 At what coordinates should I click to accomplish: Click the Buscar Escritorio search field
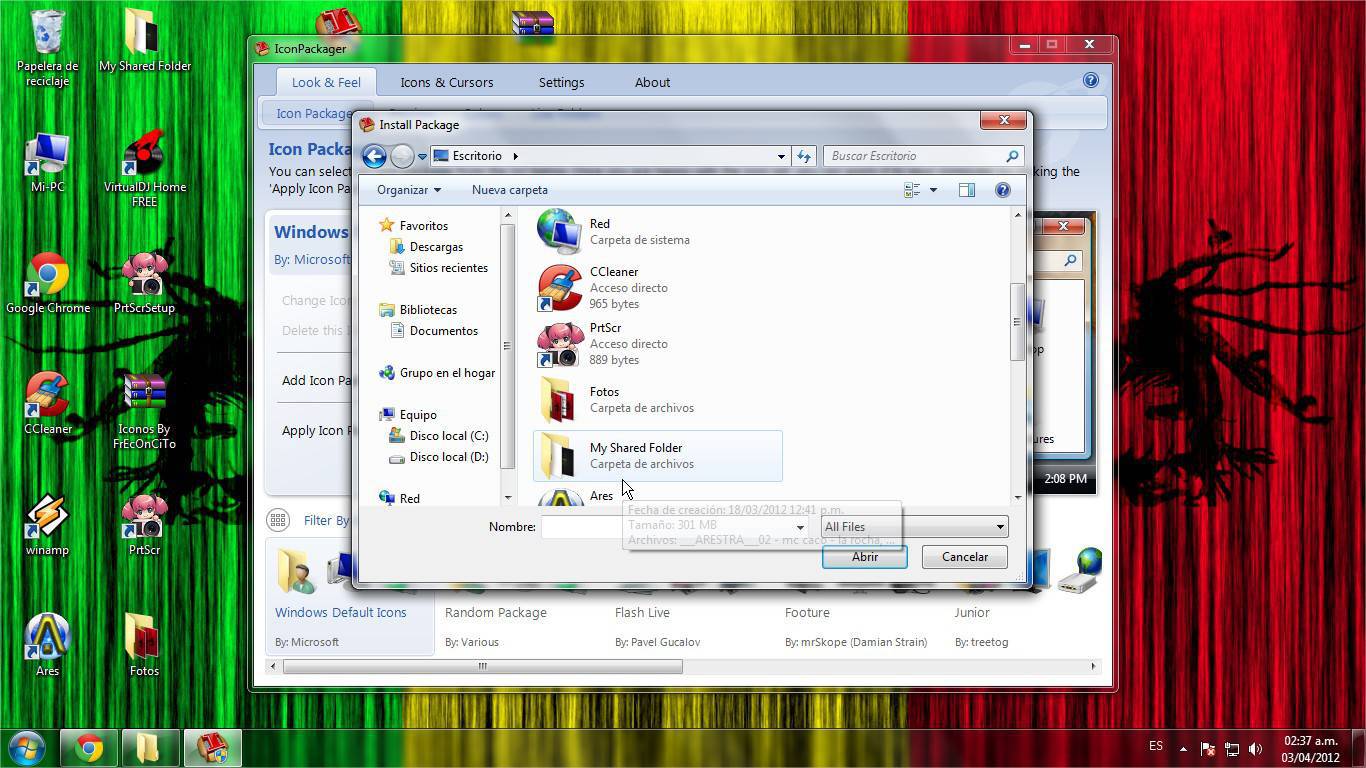tap(915, 156)
